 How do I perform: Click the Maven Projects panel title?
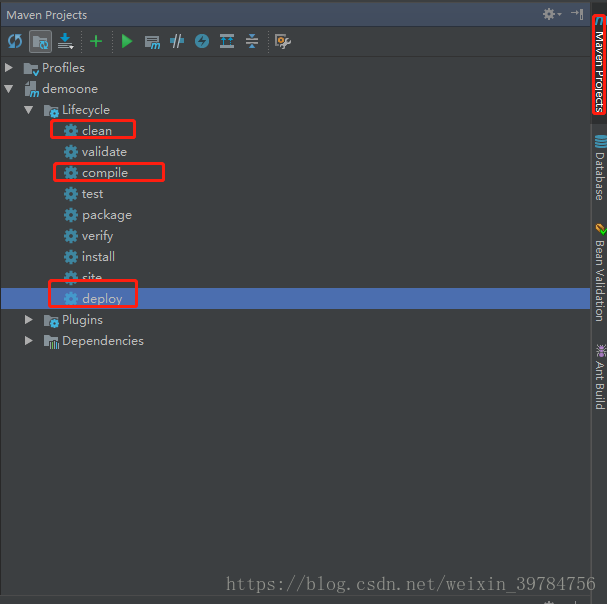pyautogui.click(x=47, y=15)
